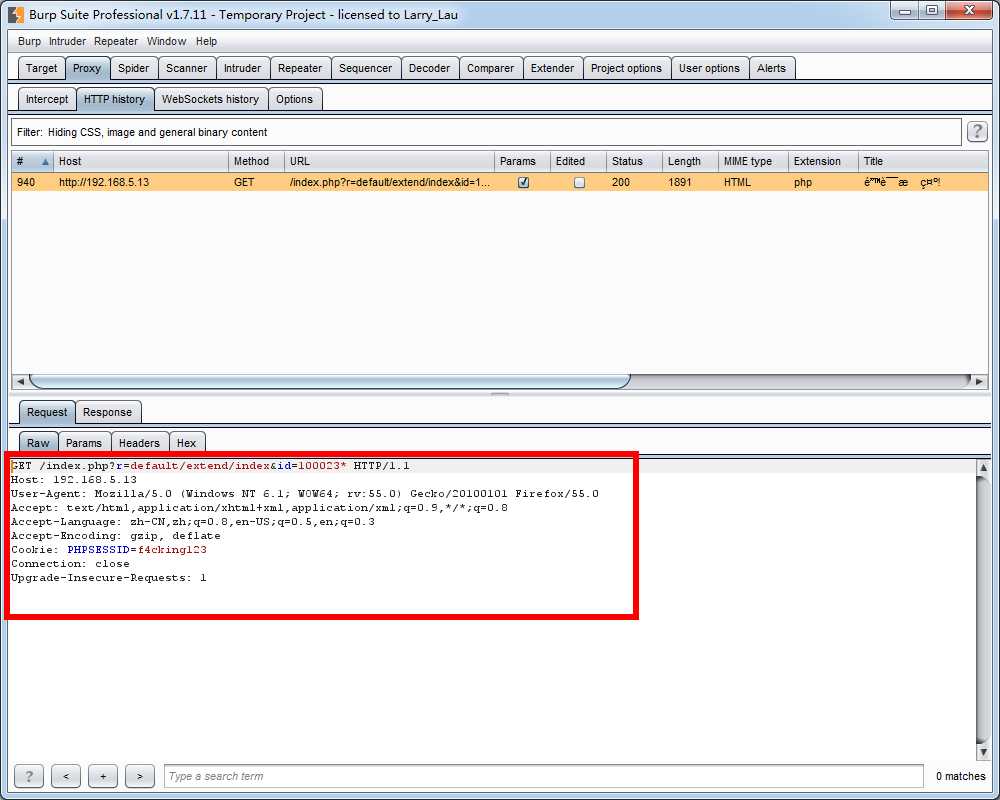Switch to the Hex view tab
Viewport: 1000px width, 800px height.
click(186, 443)
